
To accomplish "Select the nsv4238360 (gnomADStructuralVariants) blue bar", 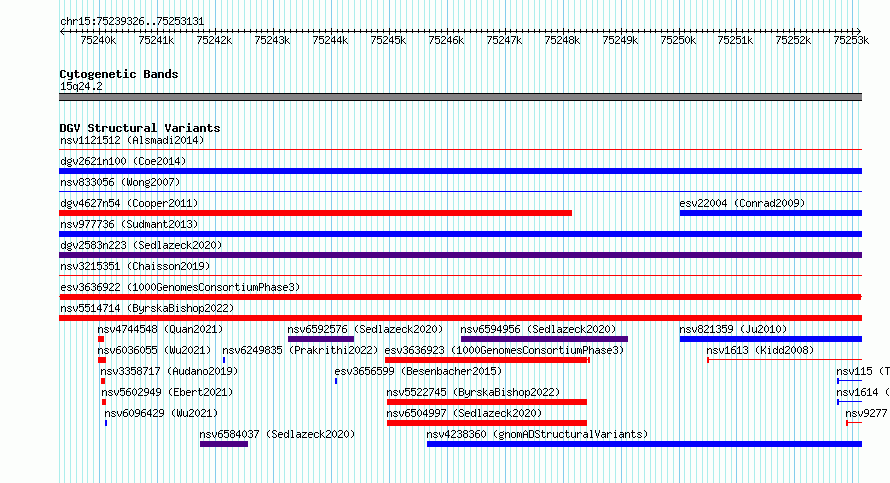I will click(644, 444).
